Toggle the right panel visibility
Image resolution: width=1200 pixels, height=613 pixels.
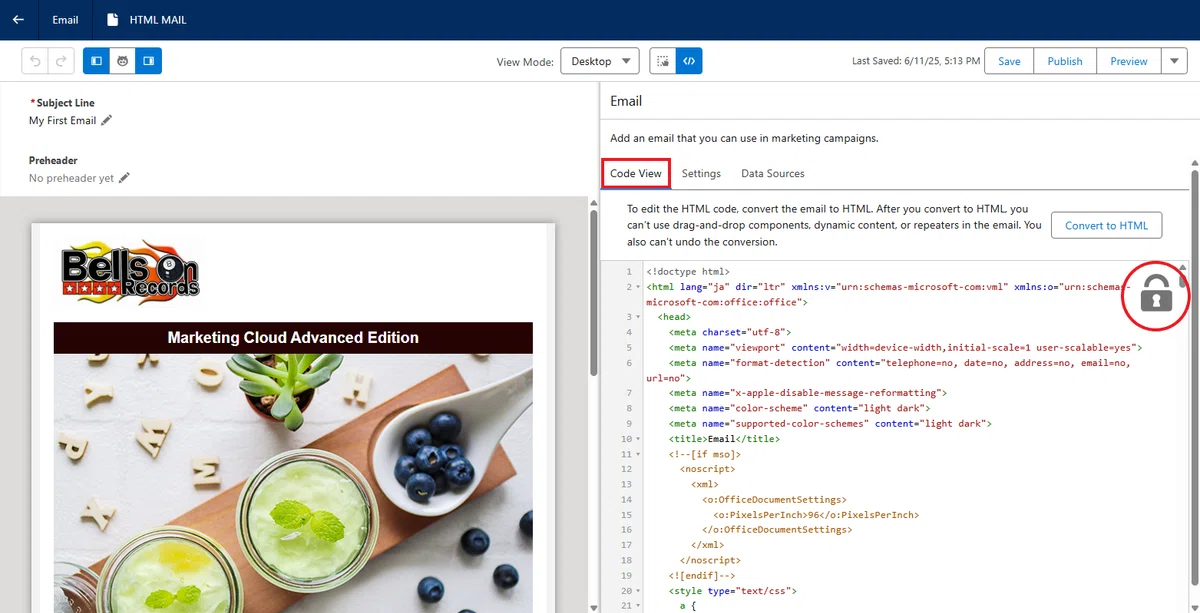[148, 61]
